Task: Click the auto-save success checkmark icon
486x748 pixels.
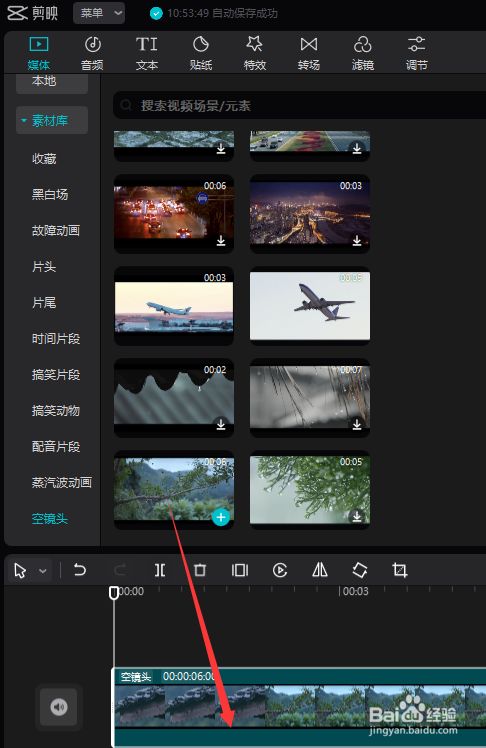Action: click(x=156, y=13)
